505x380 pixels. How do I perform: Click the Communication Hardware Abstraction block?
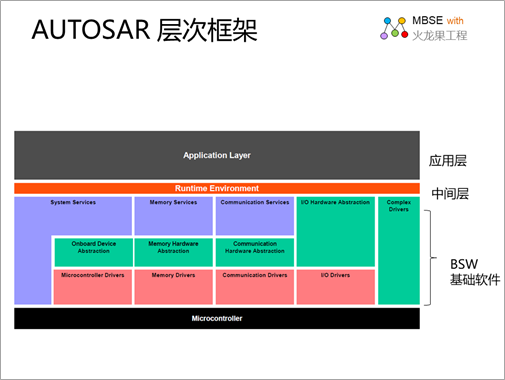(x=255, y=252)
